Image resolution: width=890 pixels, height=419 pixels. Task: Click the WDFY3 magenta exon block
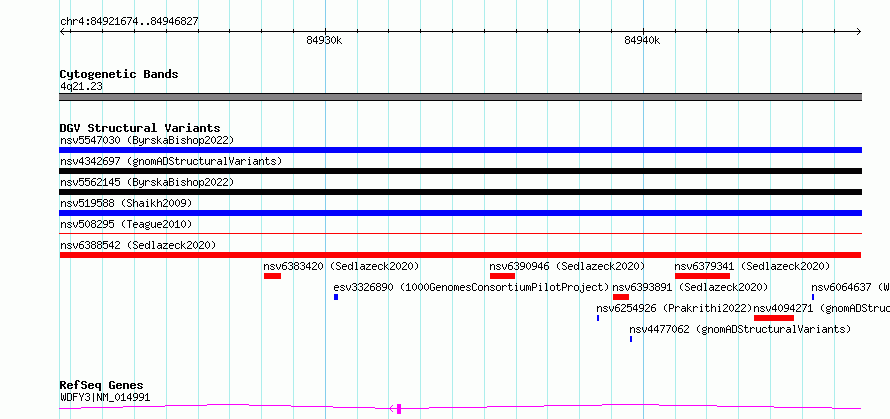[399, 408]
